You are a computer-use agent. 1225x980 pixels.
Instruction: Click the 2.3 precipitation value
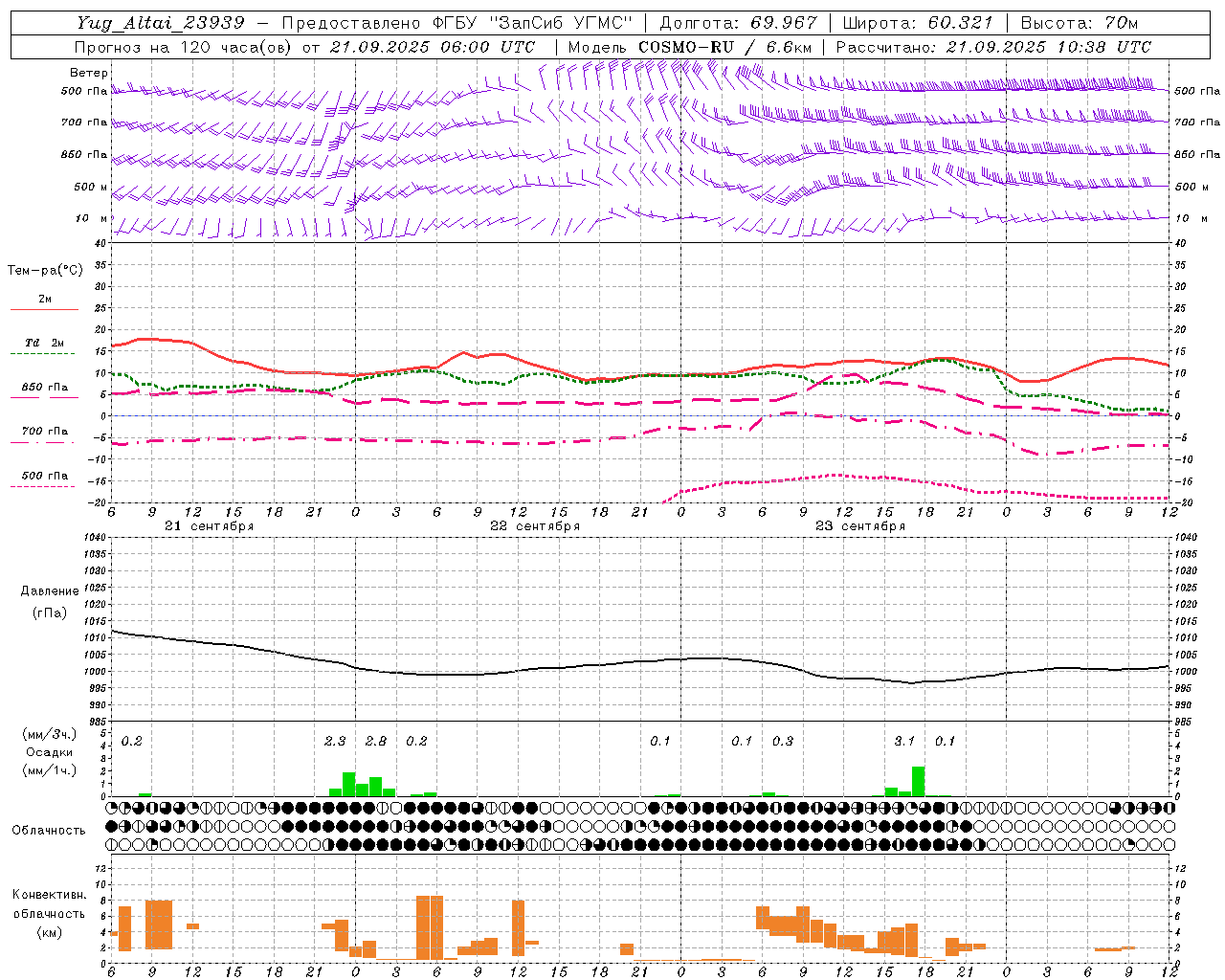coord(335,742)
